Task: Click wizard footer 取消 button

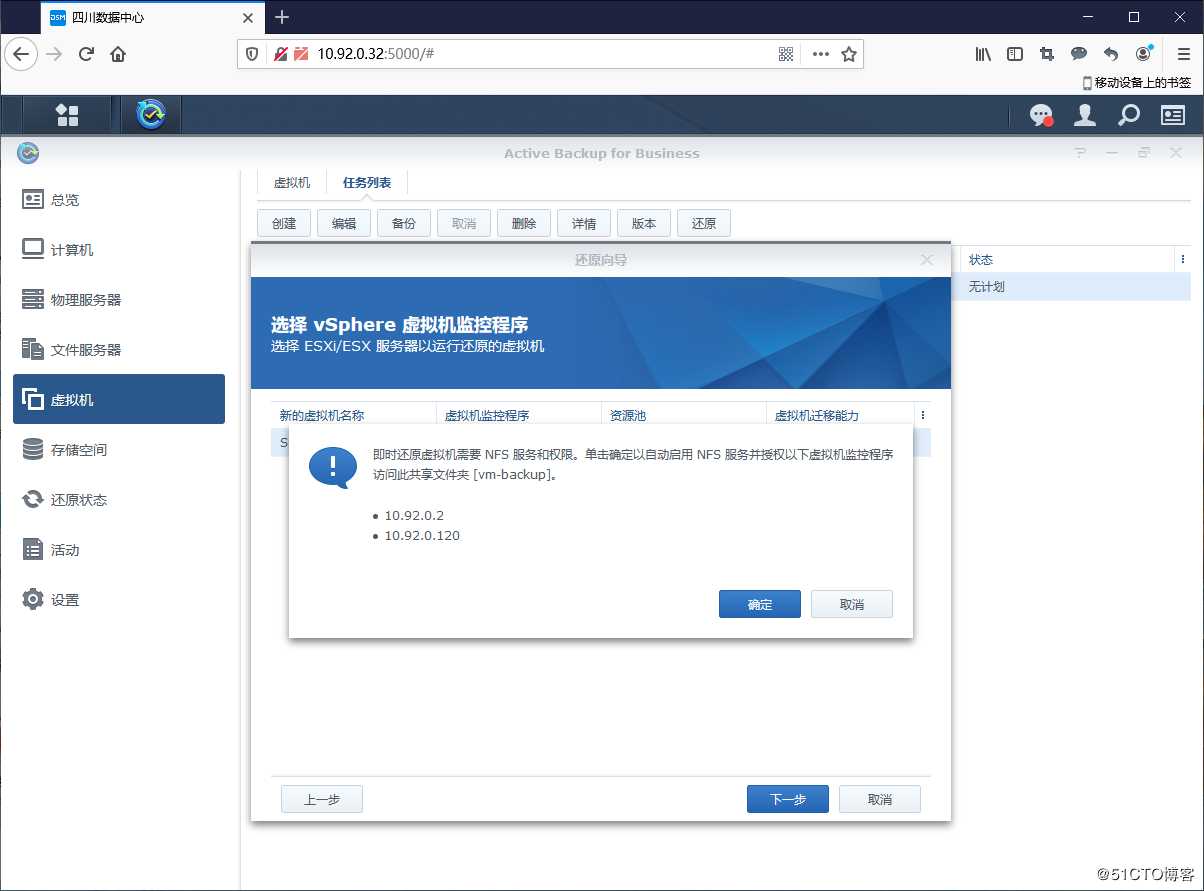Action: (x=880, y=799)
